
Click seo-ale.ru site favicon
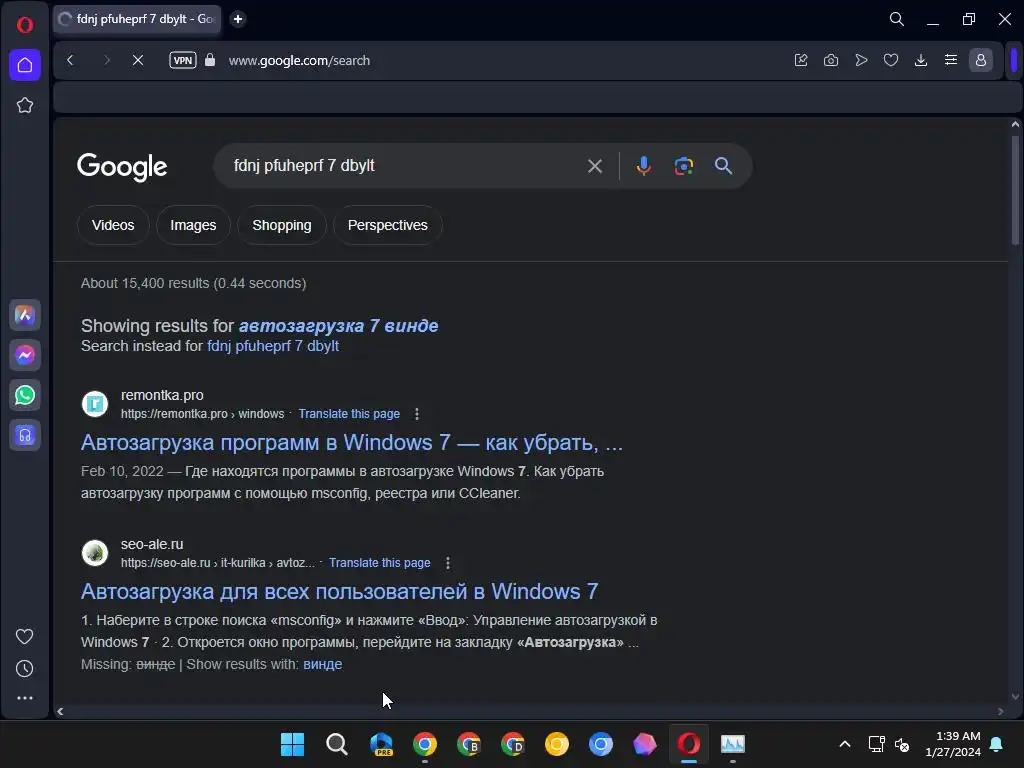[x=95, y=552]
